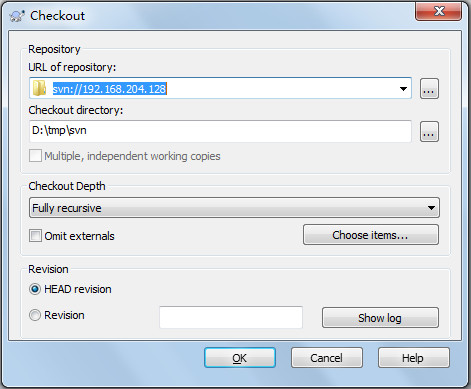Click the svn://192.168.204.128 URL text
Image resolution: width=471 pixels, height=389 pixels.
click(110, 89)
